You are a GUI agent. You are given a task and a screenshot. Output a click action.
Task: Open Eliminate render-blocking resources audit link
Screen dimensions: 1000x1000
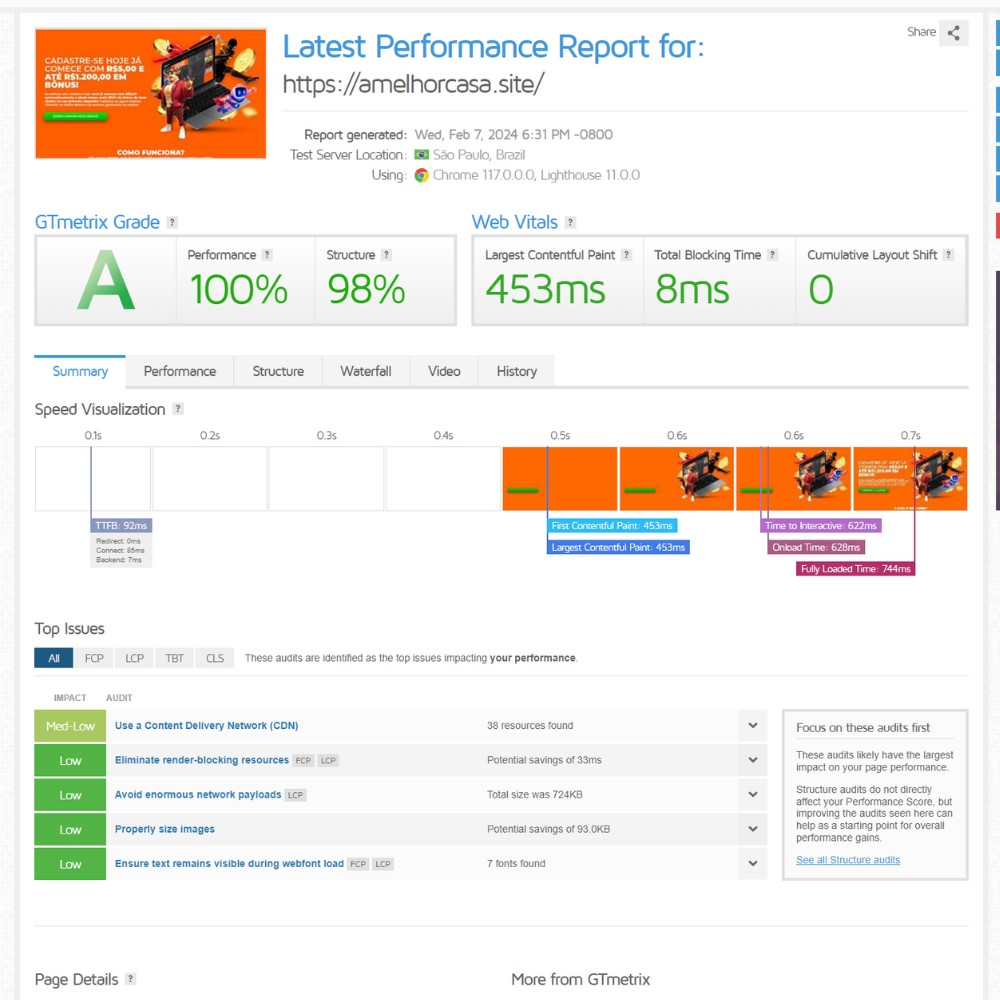tap(202, 760)
